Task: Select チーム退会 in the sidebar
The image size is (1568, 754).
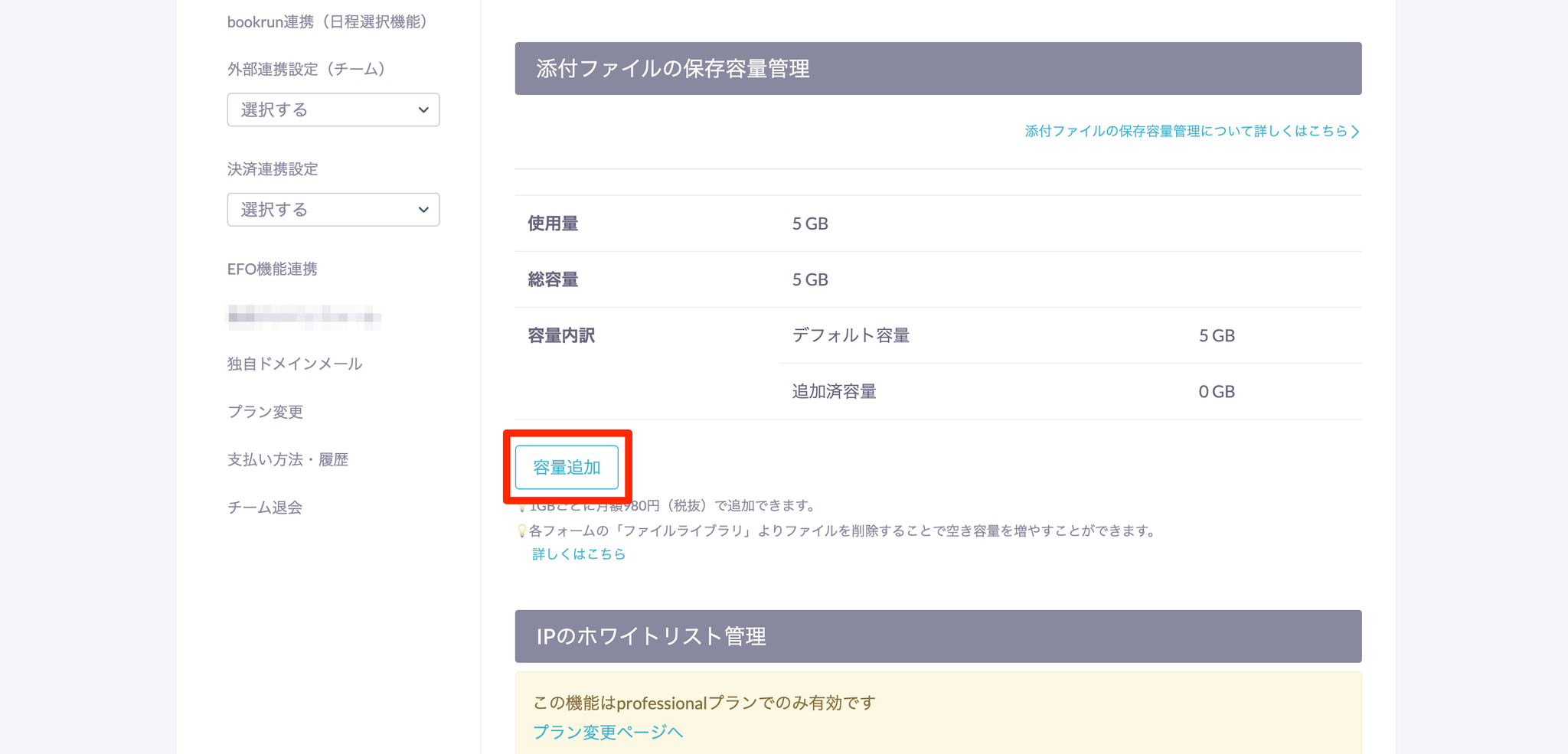Action: pyautogui.click(x=264, y=508)
